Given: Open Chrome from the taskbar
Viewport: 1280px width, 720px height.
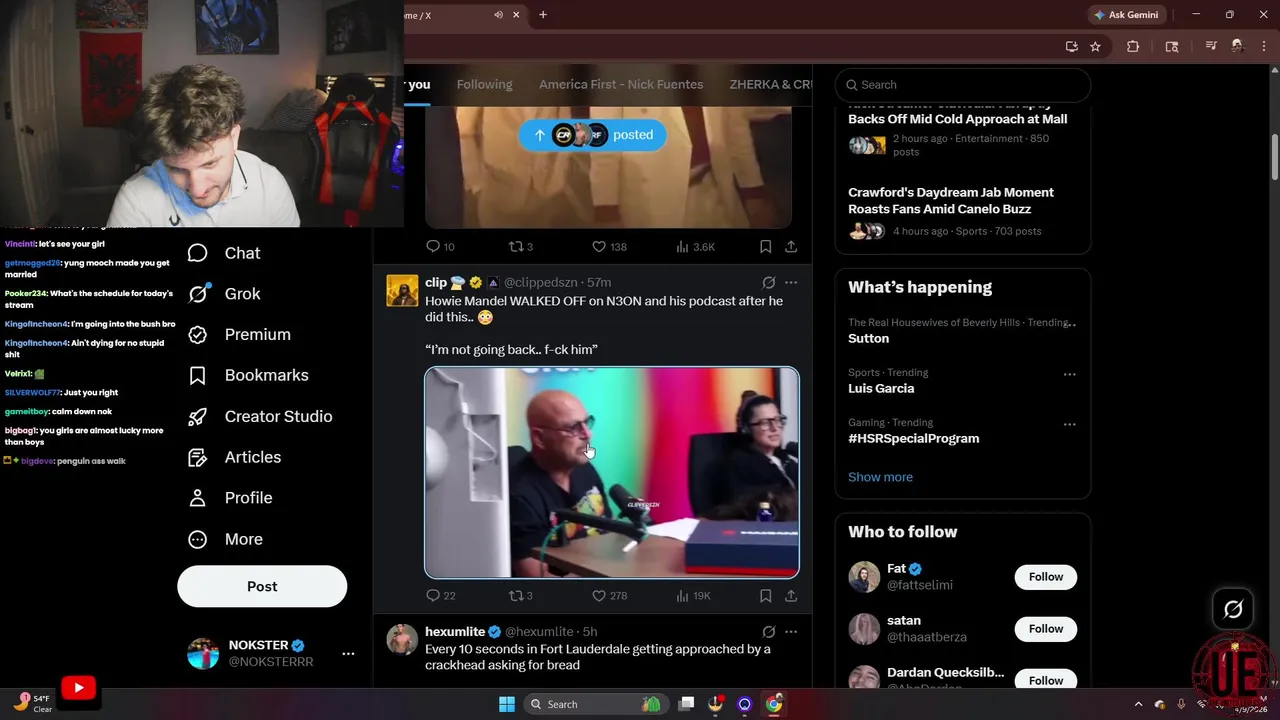Looking at the screenshot, I should [774, 704].
